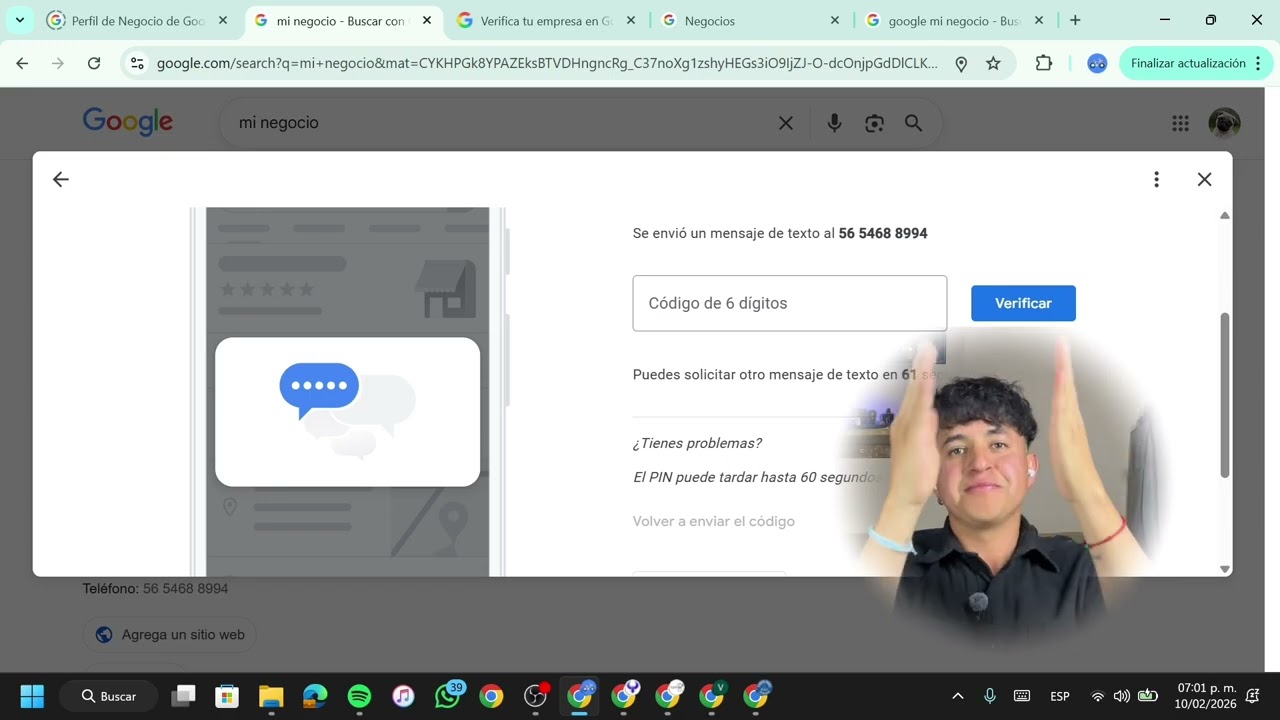Open Microsoft Store from taskbar
The height and width of the screenshot is (720, 1280).
tap(227, 696)
